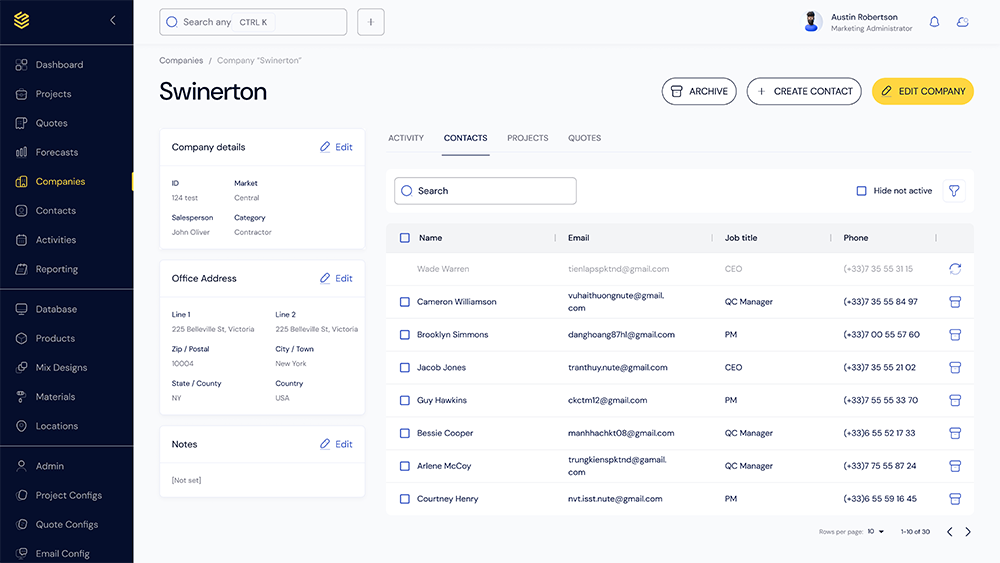Open Forecasts in the sidebar menu

(x=56, y=152)
